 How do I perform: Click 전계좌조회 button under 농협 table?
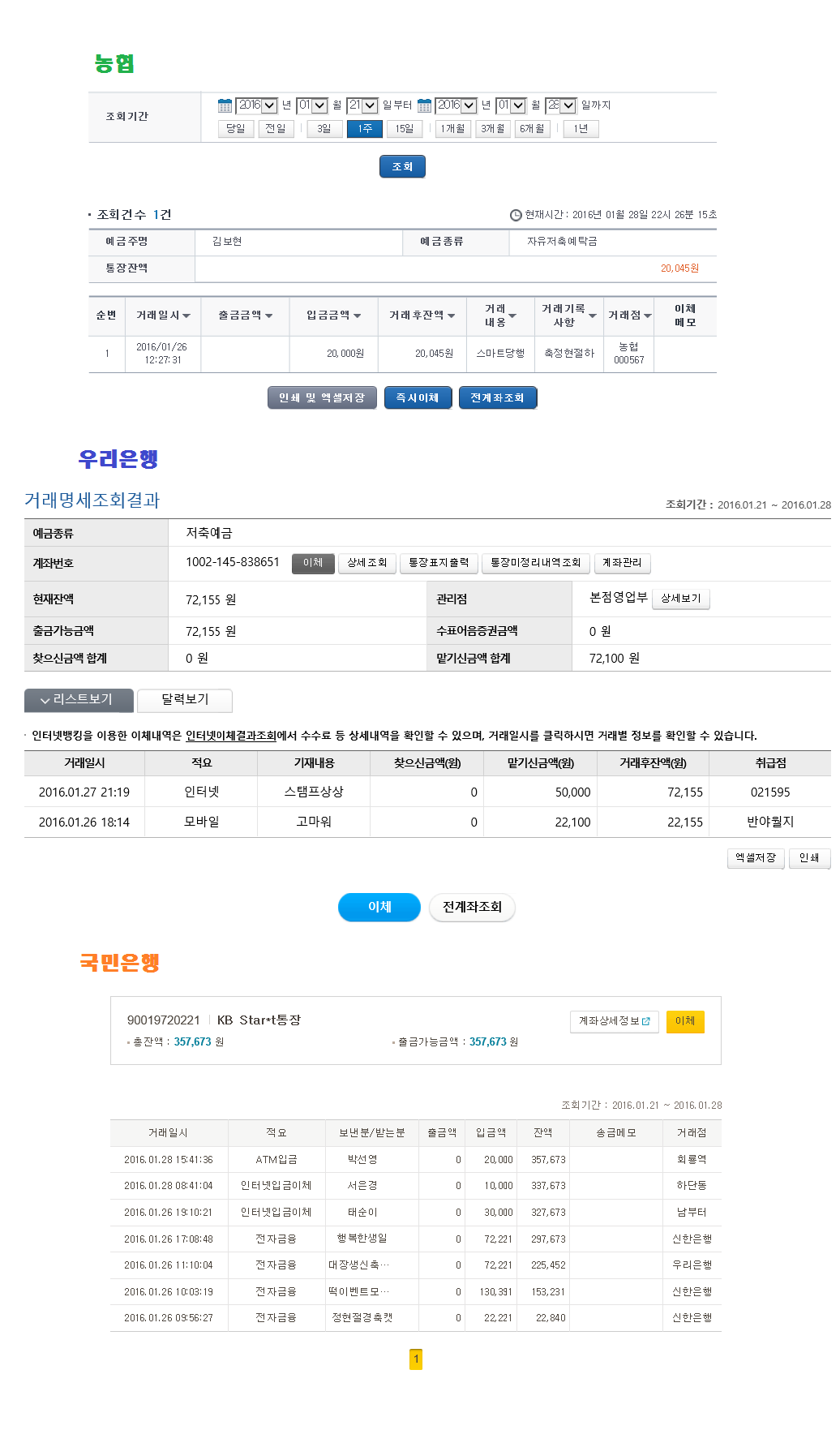(x=498, y=398)
